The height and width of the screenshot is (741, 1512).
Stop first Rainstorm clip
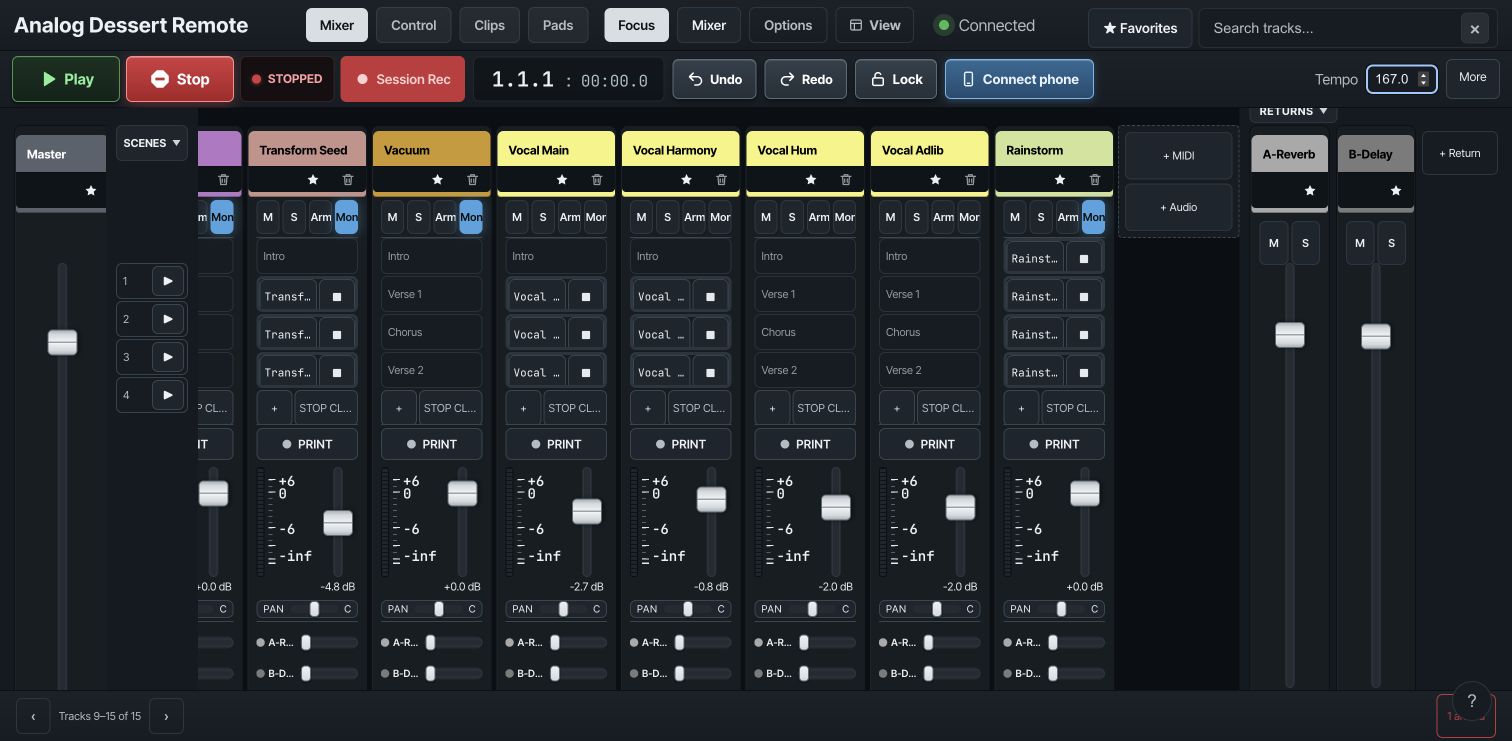coord(1084,259)
